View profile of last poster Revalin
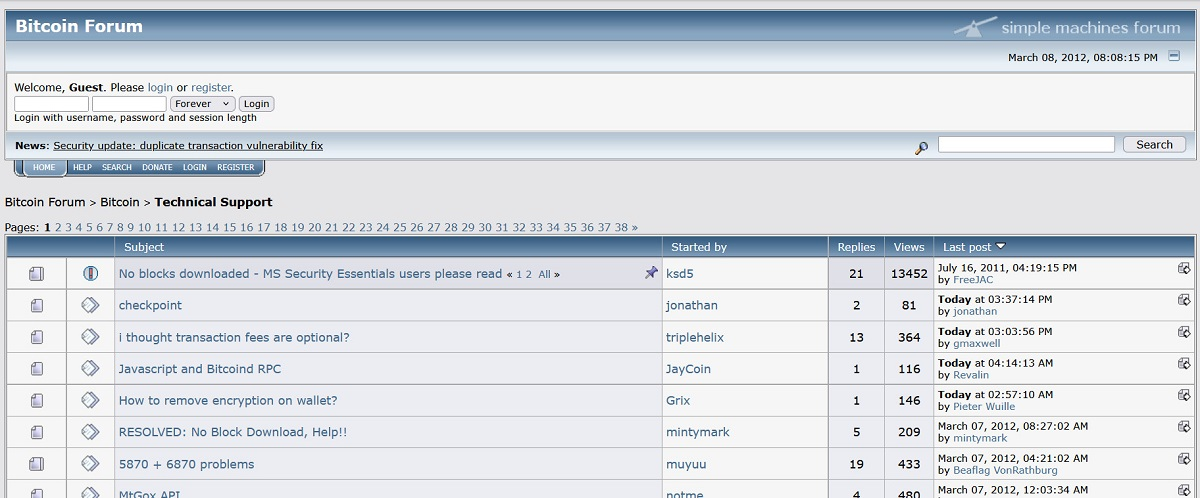 (971, 375)
